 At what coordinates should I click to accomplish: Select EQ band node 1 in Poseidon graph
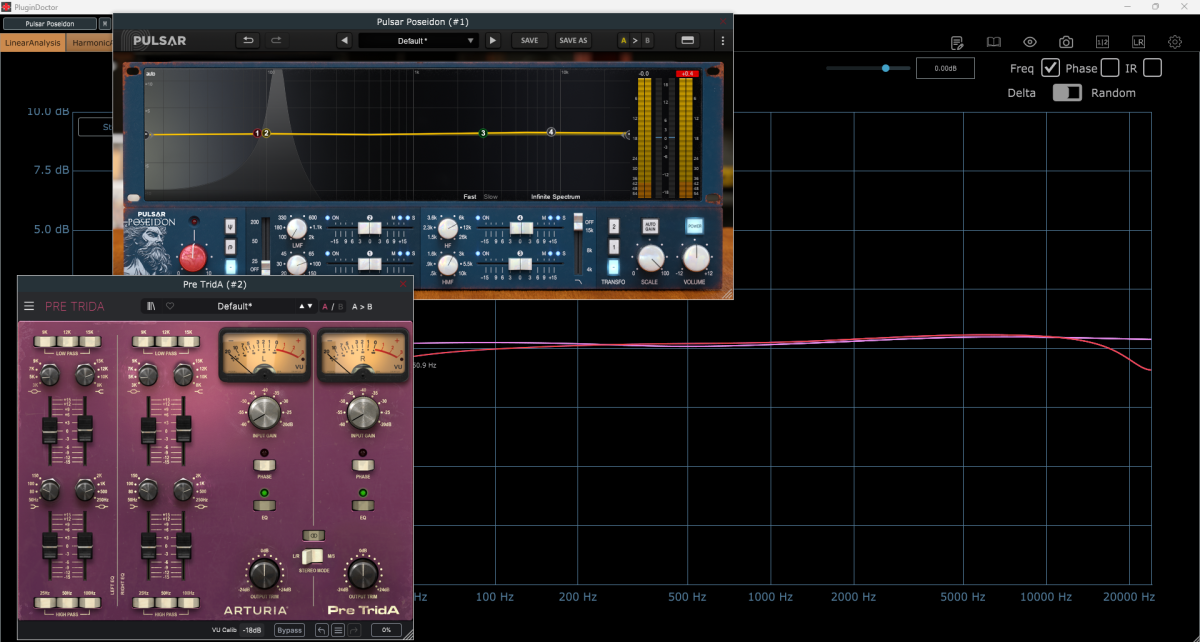tap(257, 133)
